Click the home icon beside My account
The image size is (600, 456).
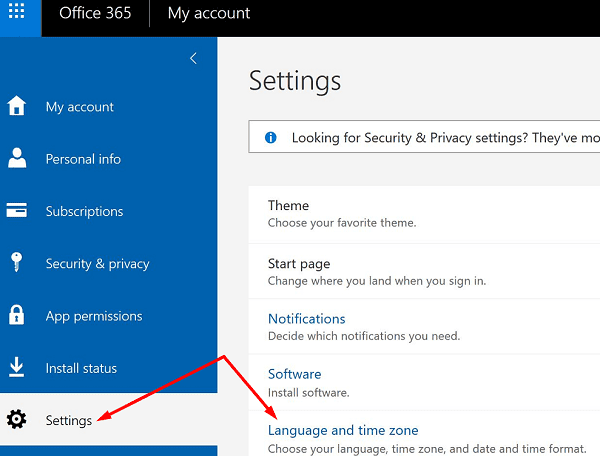tap(16, 105)
